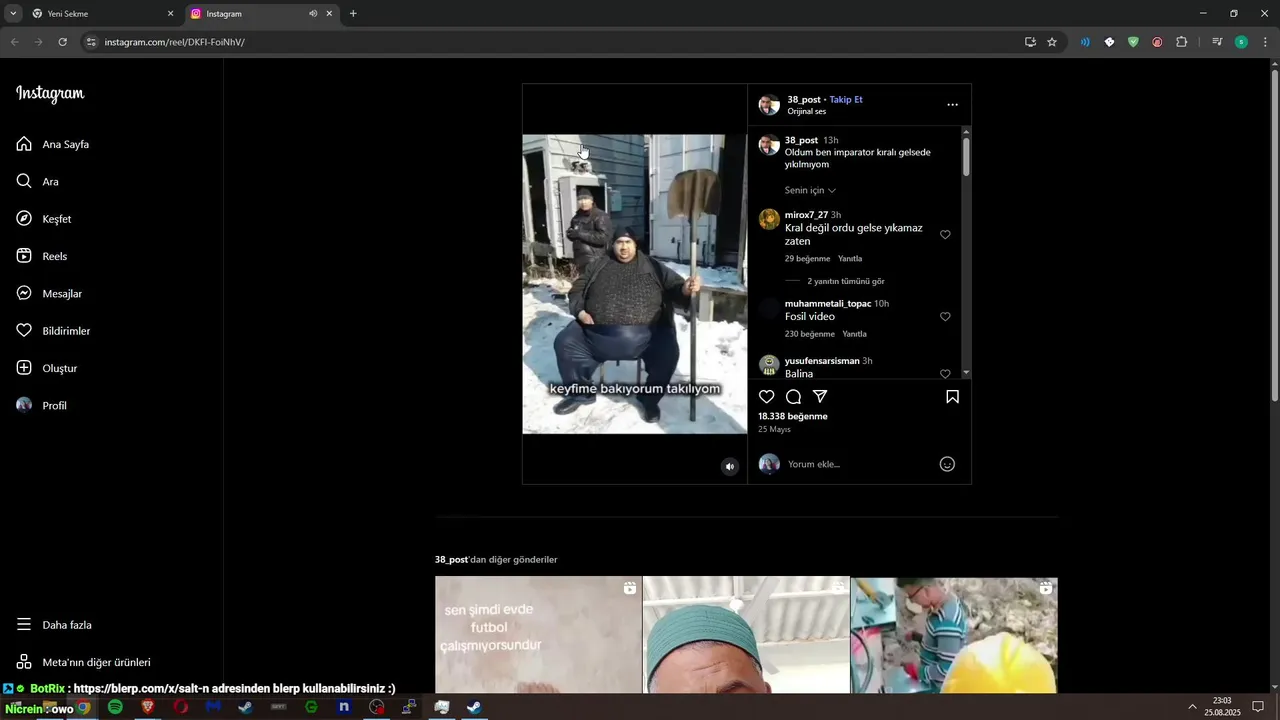
Task: Open Keşfet explore page
Action: coord(44,219)
